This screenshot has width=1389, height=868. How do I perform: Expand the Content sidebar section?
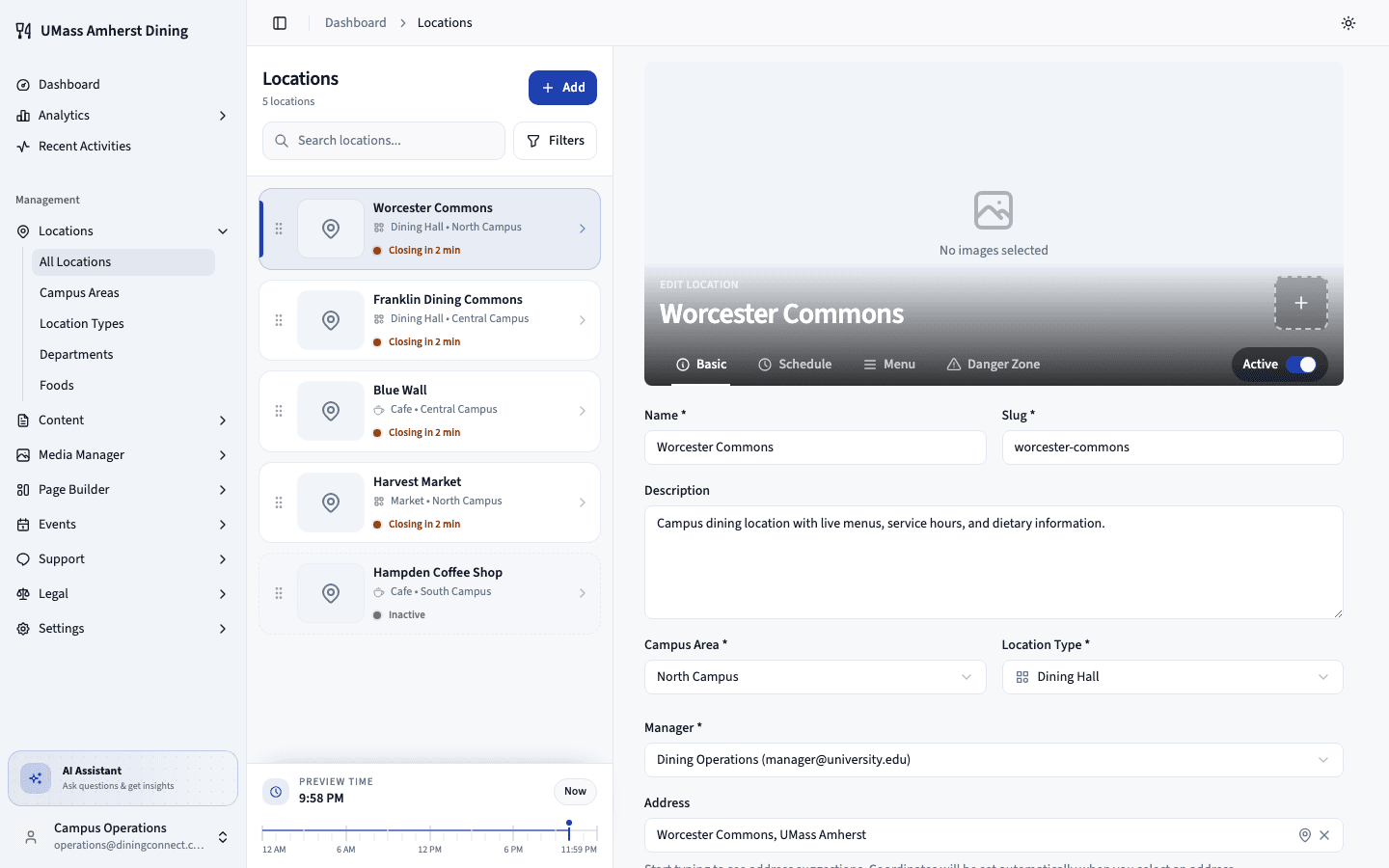point(123,420)
